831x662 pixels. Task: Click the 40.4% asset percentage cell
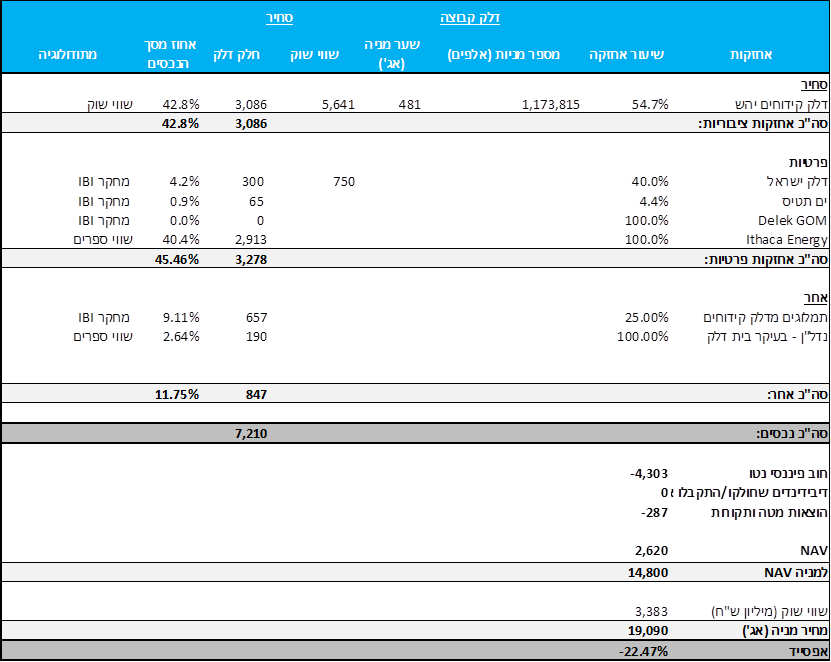(181, 240)
